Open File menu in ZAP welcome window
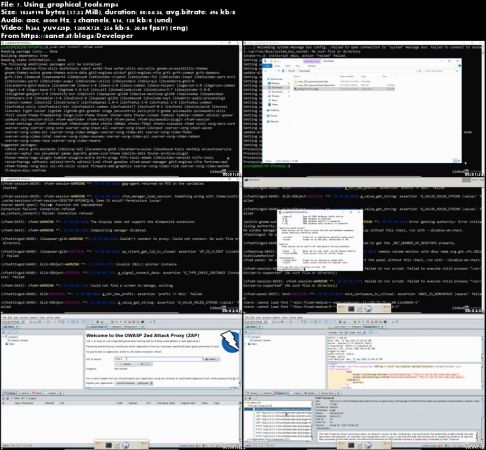Image resolution: width=486 pixels, height=450 pixels. click(5, 317)
